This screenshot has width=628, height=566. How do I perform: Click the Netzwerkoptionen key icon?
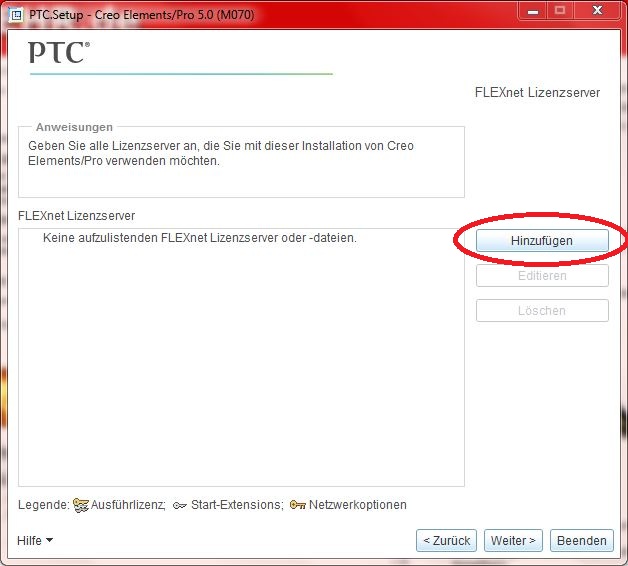pyautogui.click(x=297, y=505)
